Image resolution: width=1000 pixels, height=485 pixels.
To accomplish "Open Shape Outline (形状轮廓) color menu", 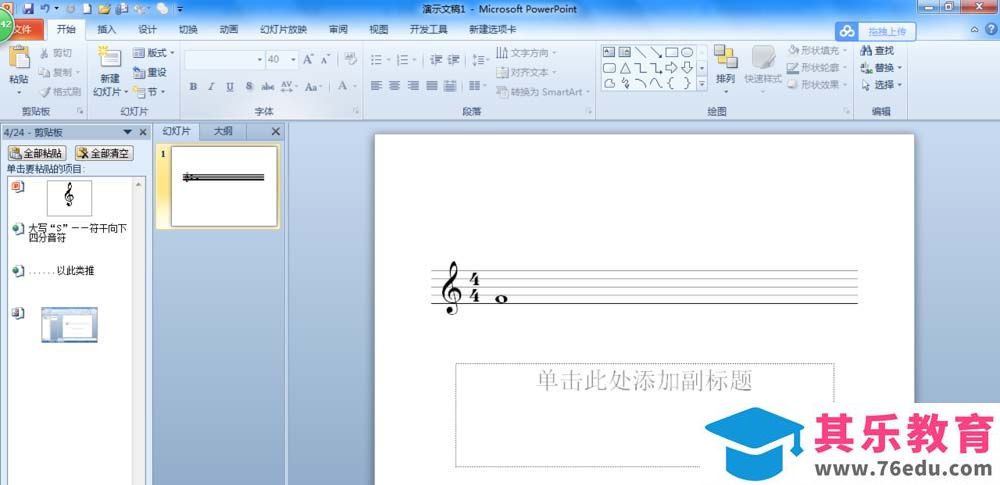I will point(818,68).
